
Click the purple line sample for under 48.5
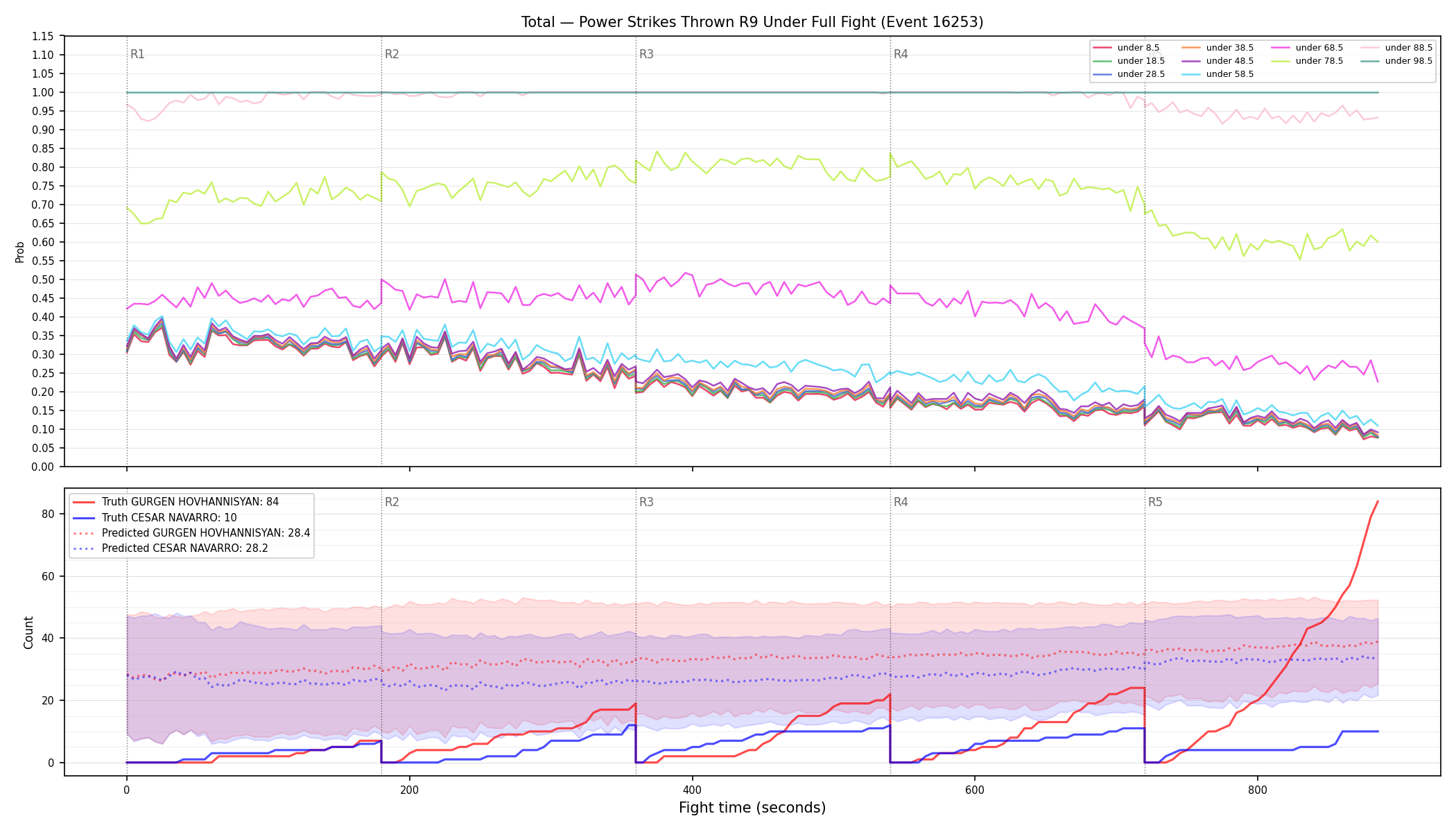pos(1191,61)
